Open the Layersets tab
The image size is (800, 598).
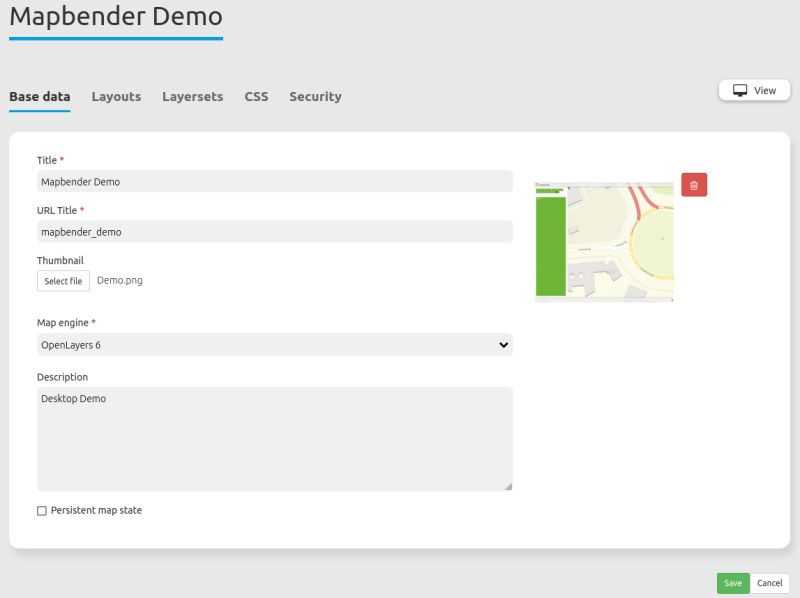pyautogui.click(x=192, y=96)
